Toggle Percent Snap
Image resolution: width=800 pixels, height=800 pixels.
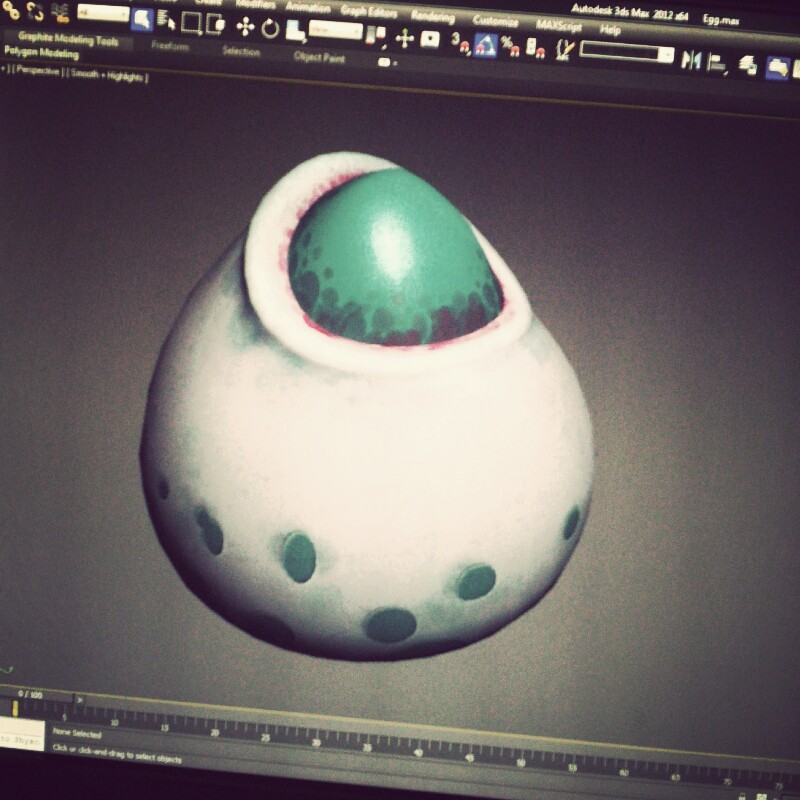509,46
